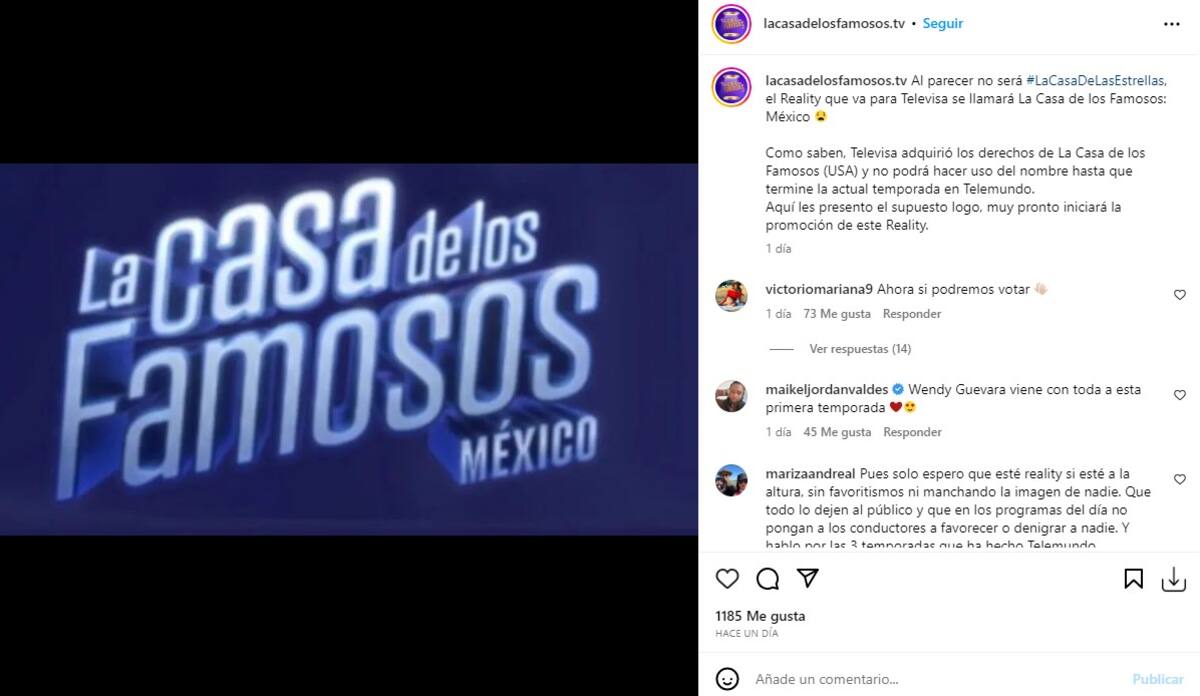The image size is (1200, 696).
Task: Expand Ver respuestas (14) replies
Action: tap(860, 349)
